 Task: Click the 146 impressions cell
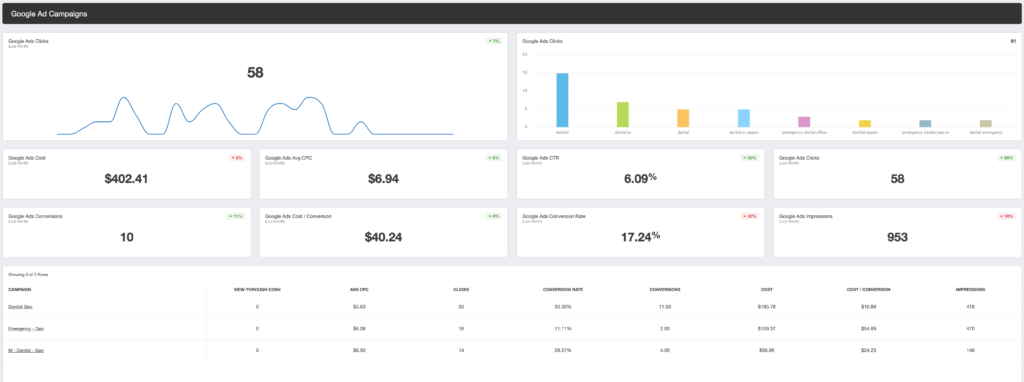click(x=971, y=351)
